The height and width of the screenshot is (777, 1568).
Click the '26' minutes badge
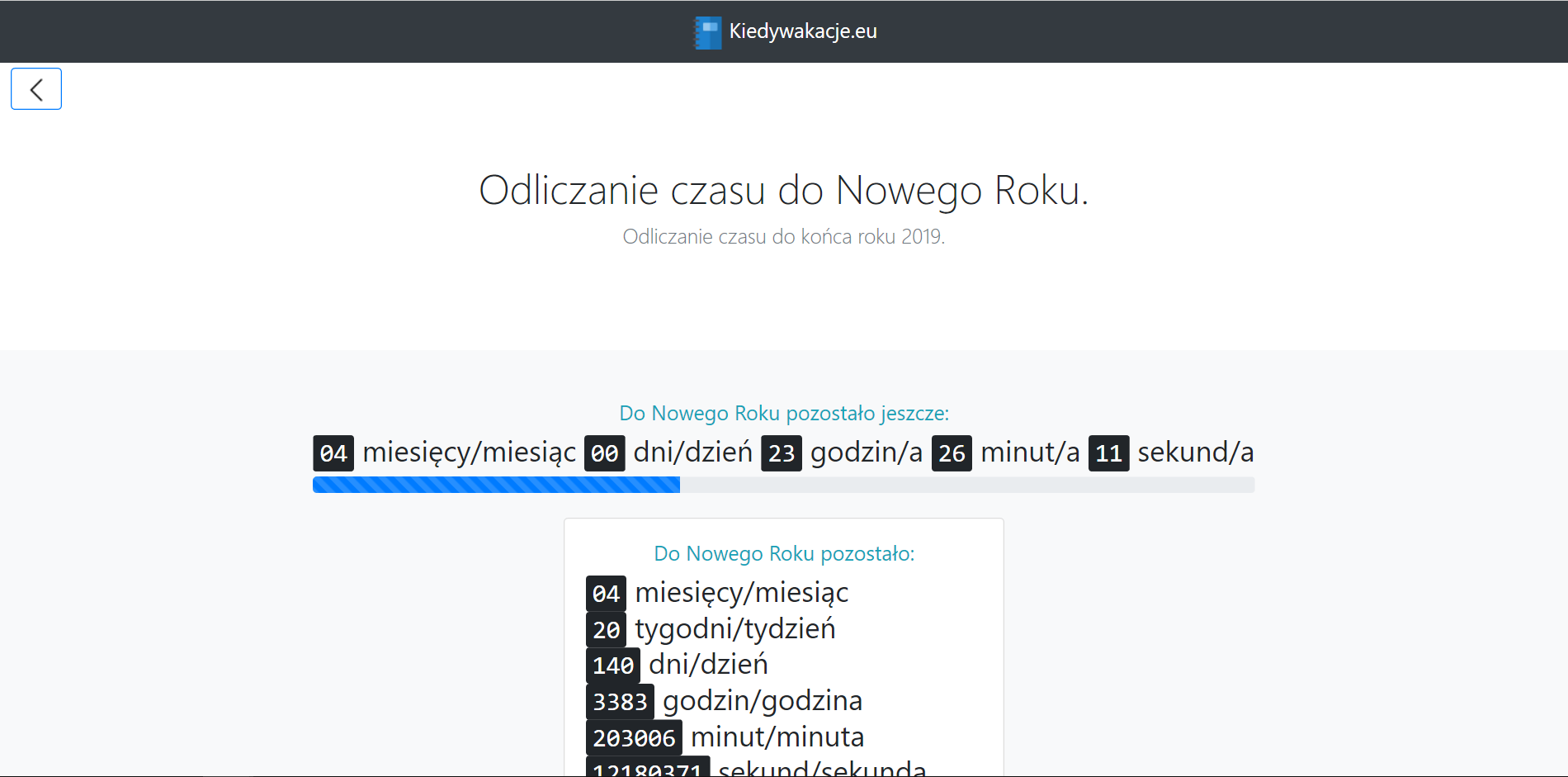(x=952, y=453)
